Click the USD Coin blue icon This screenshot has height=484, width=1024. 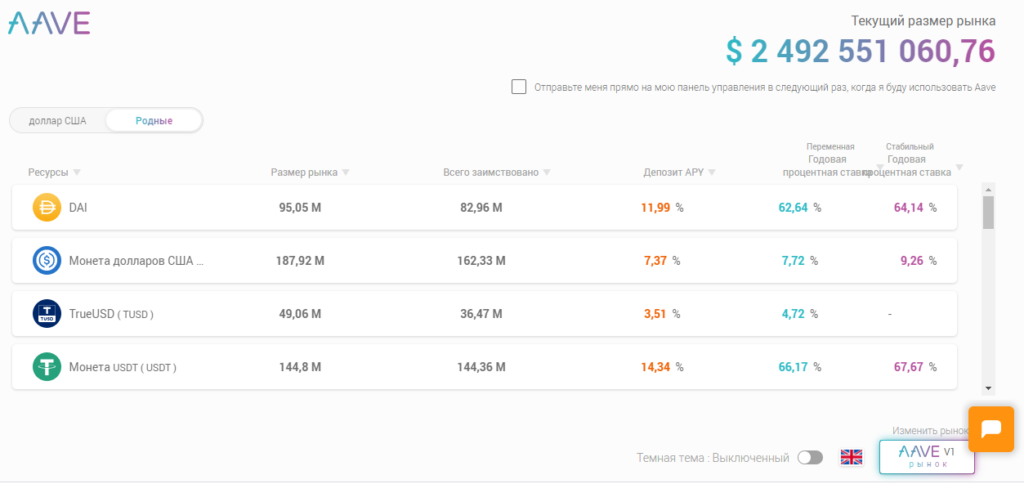coord(46,261)
